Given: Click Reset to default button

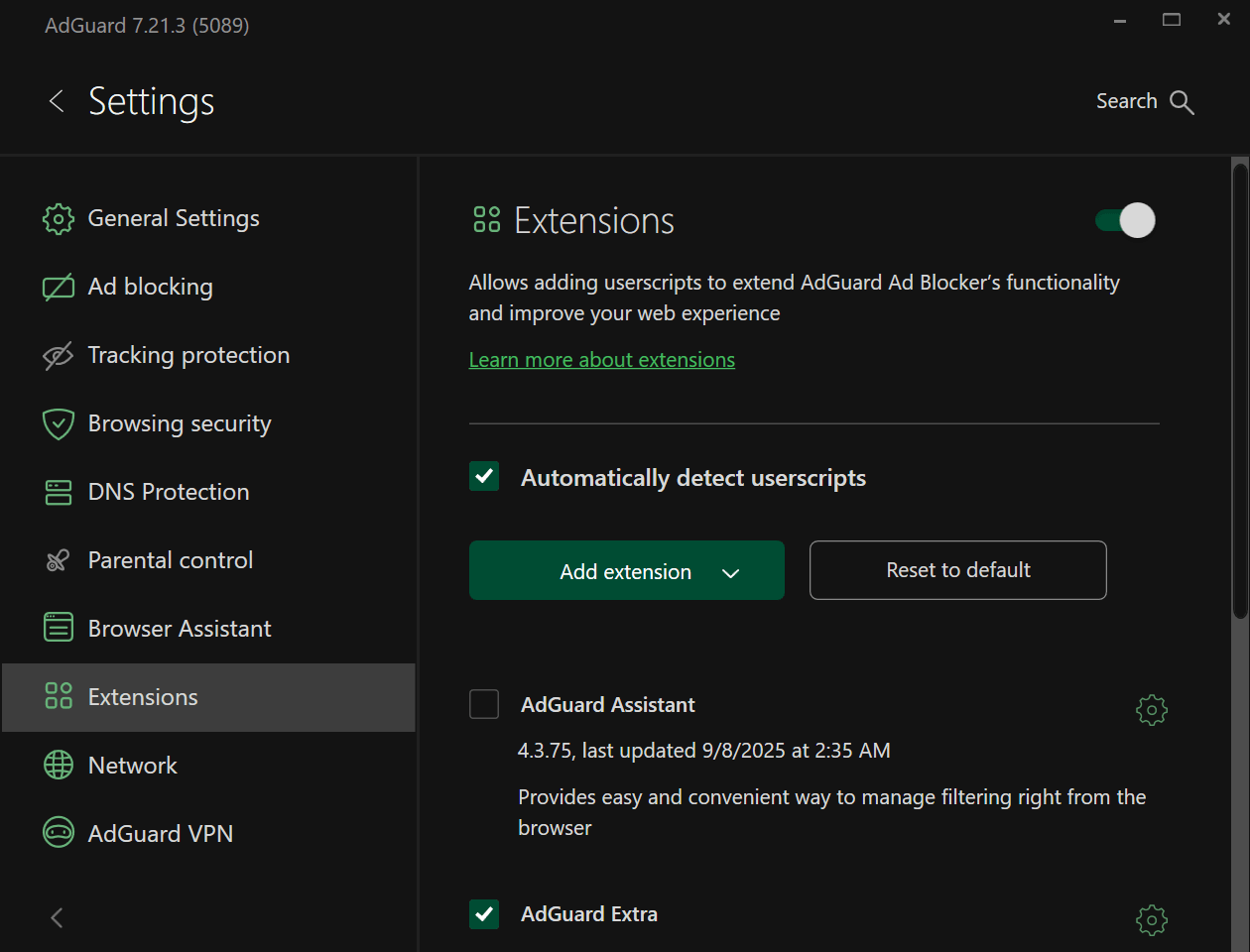Looking at the screenshot, I should 958,570.
